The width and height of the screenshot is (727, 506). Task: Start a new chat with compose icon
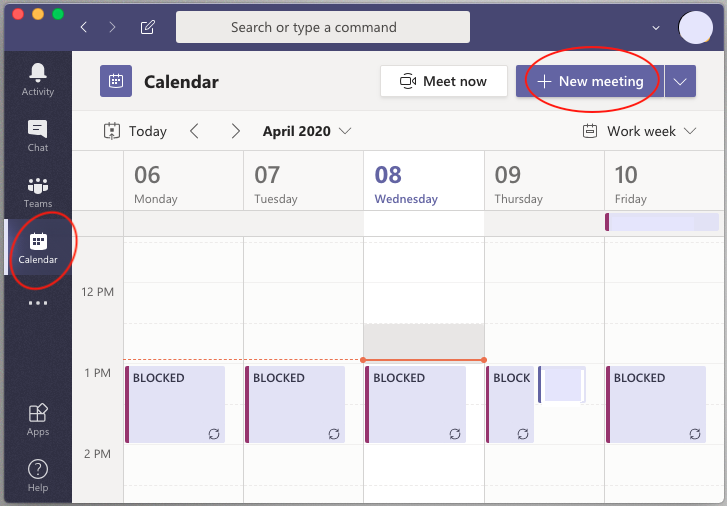(x=147, y=27)
